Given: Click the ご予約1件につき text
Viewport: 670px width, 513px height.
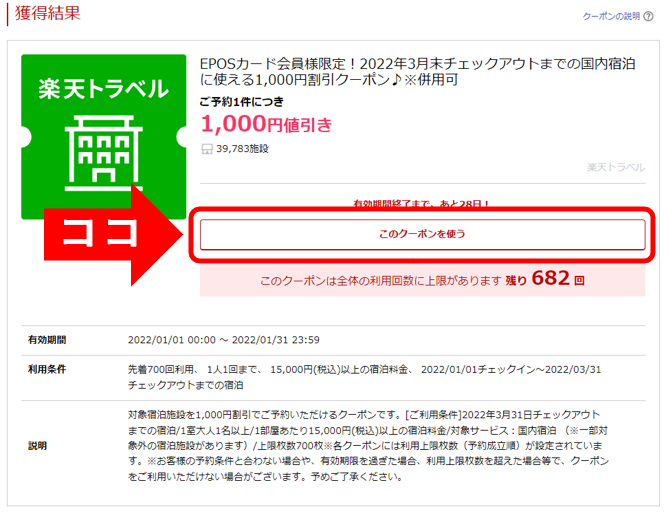Looking at the screenshot, I should [241, 102].
